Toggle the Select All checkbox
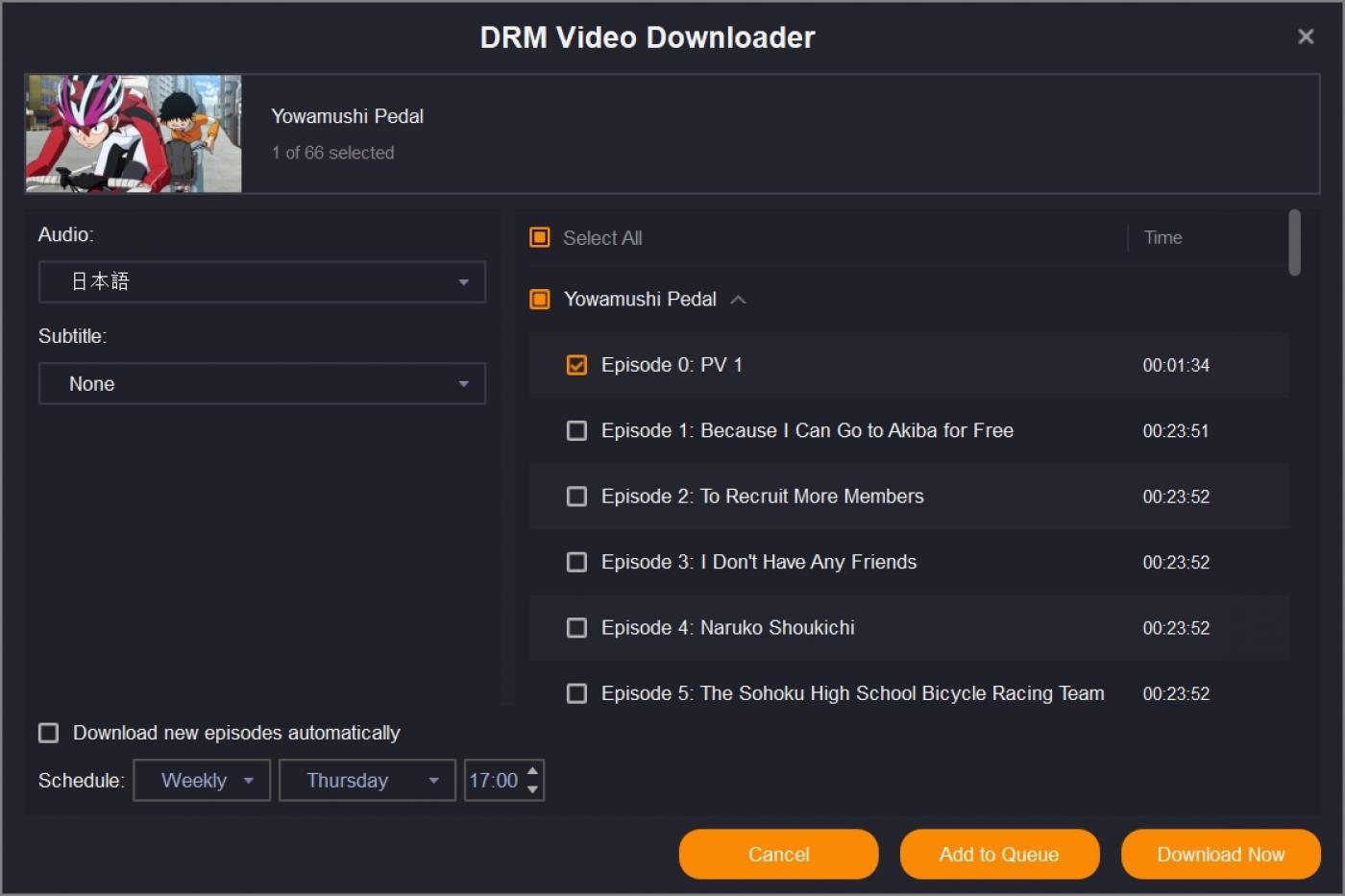 (539, 237)
